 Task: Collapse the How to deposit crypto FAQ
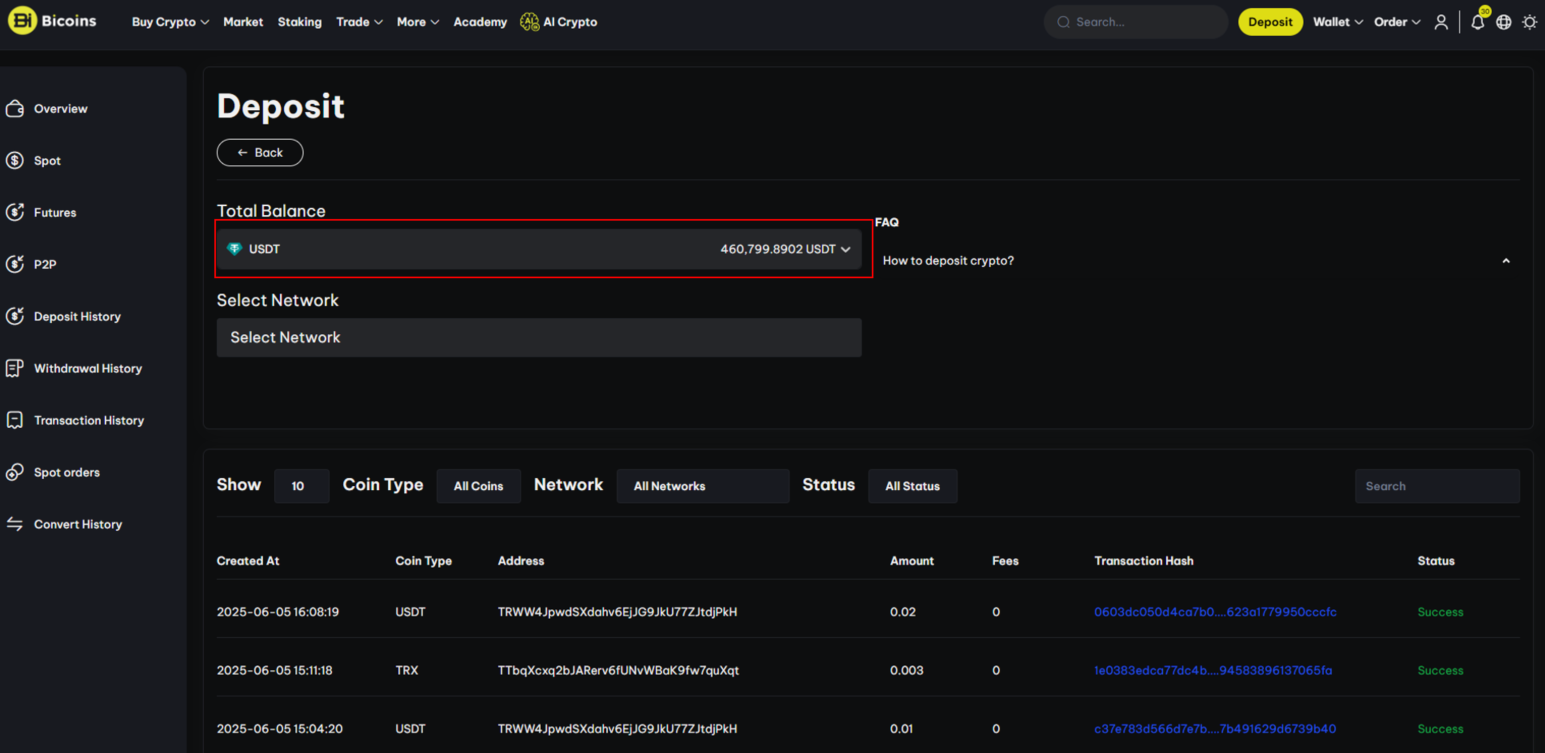[x=1505, y=261]
